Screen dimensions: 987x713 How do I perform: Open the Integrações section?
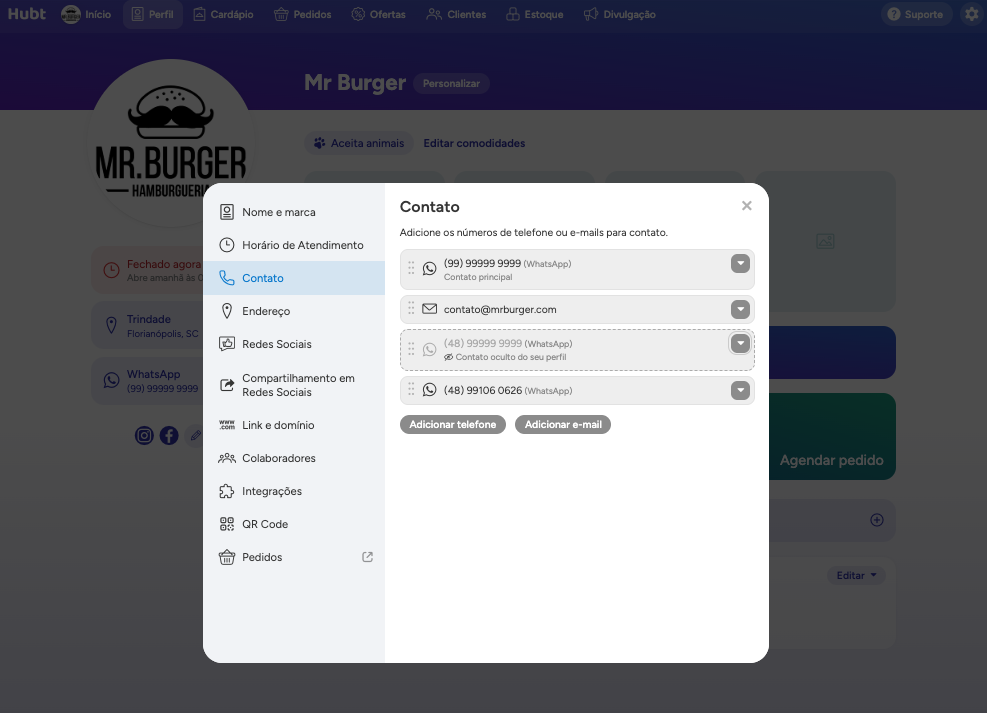(x=294, y=491)
